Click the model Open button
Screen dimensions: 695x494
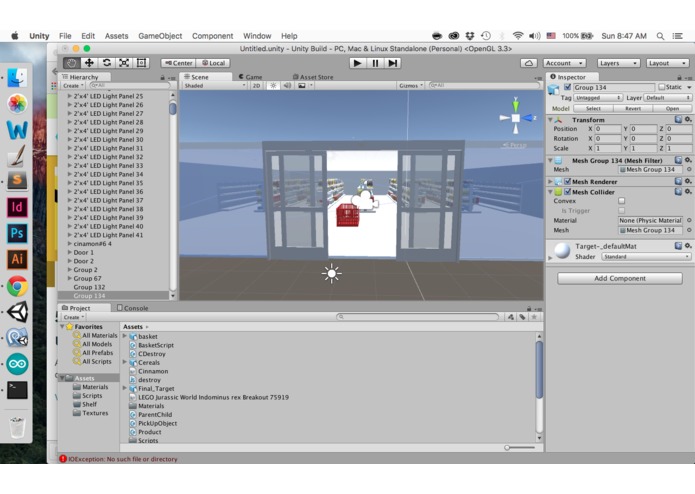[x=672, y=109]
